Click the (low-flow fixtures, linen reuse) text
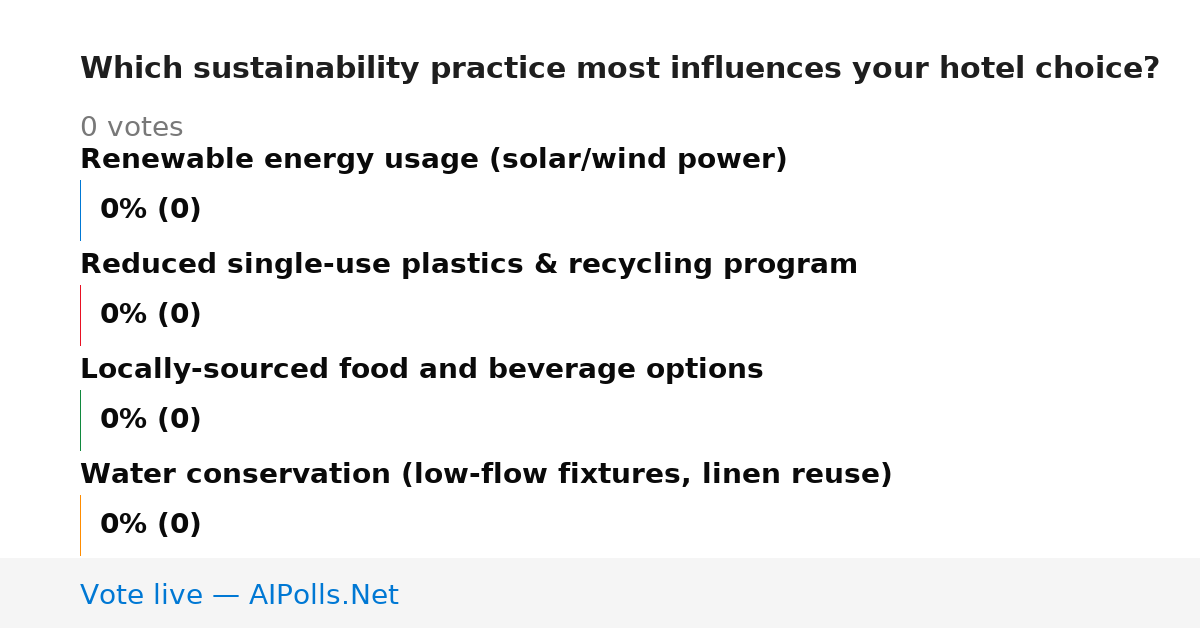Image resolution: width=1200 pixels, height=628 pixels. [646, 475]
